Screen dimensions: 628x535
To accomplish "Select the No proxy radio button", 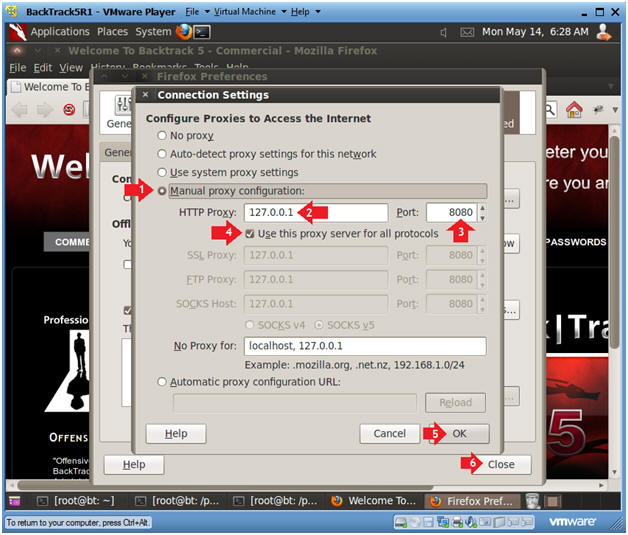I will (x=162, y=136).
